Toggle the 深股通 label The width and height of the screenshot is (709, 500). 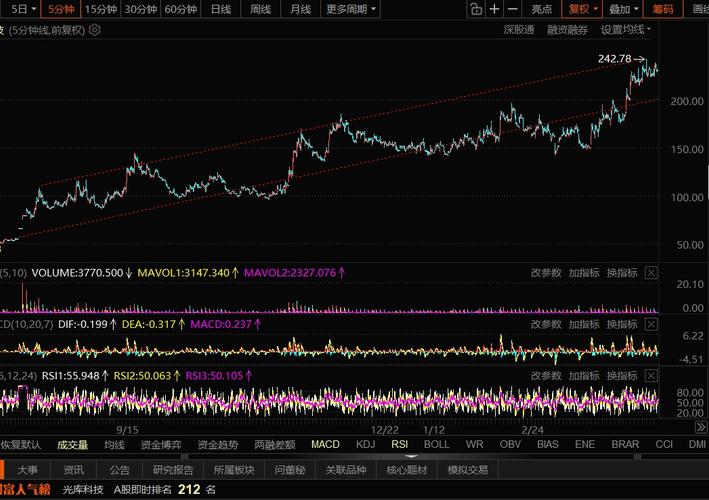tap(518, 29)
